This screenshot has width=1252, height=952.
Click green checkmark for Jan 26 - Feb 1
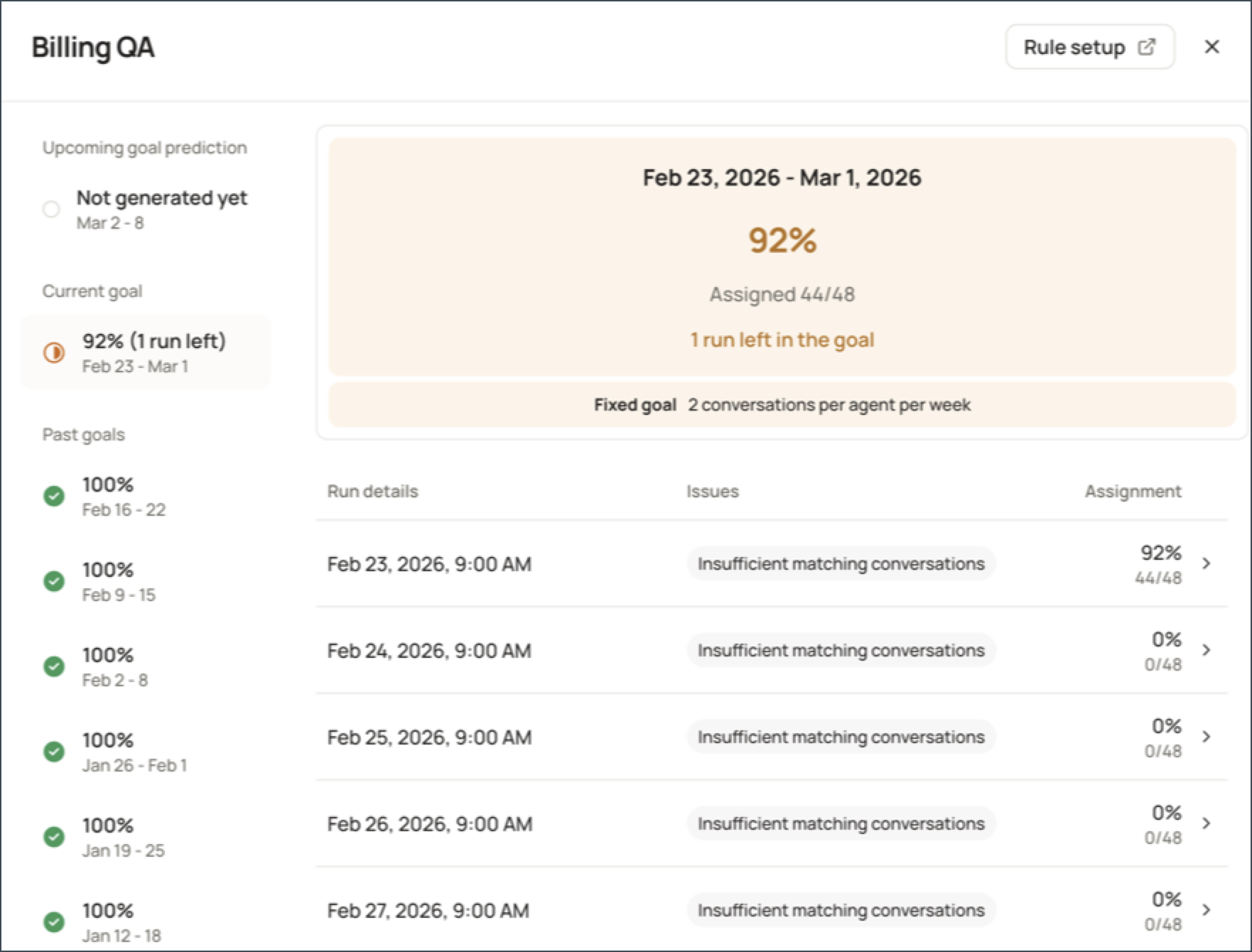point(54,752)
